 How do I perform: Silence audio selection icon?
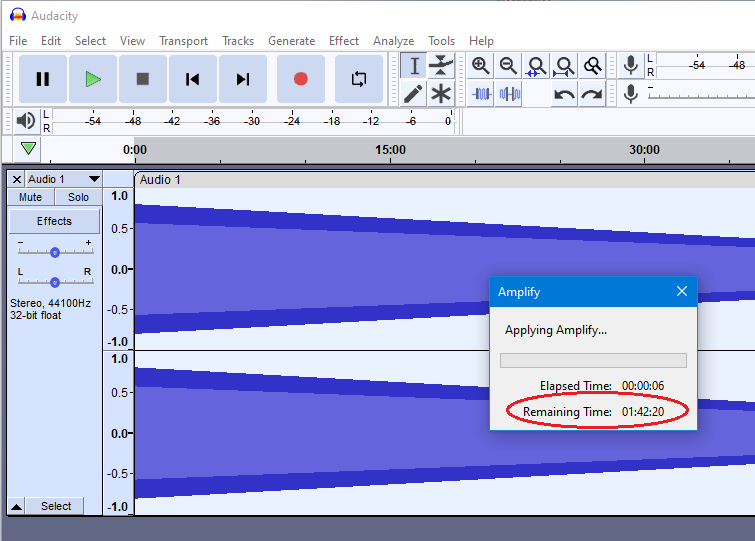click(509, 94)
